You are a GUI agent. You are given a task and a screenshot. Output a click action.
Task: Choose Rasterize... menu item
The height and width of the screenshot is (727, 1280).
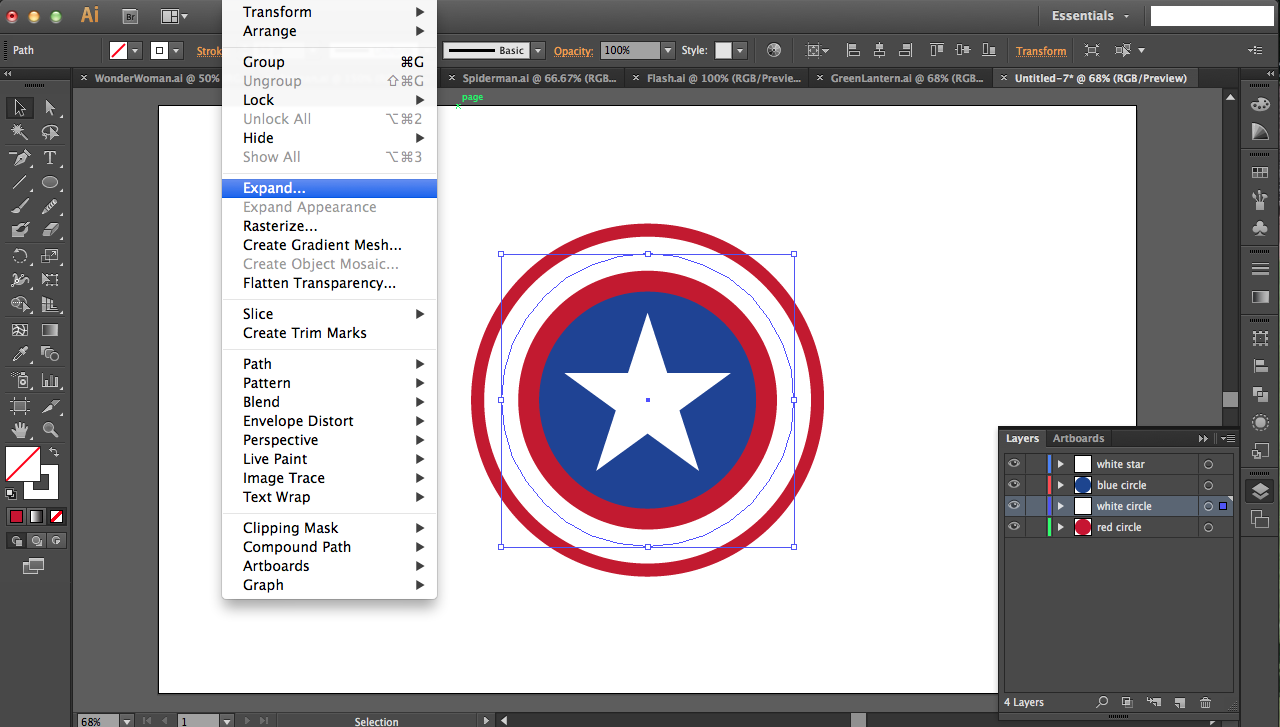tap(329, 226)
